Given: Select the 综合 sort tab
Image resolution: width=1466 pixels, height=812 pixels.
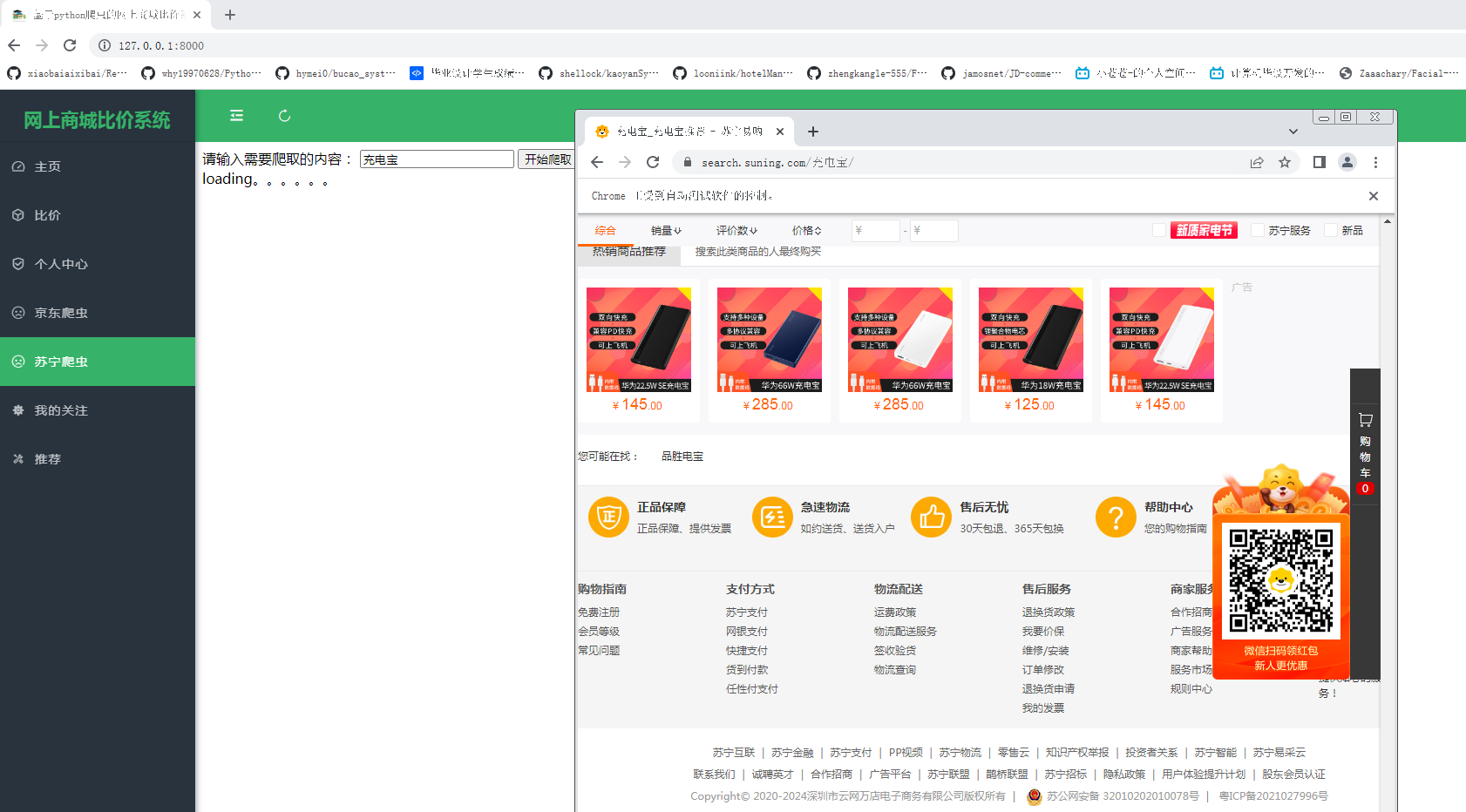Looking at the screenshot, I should click(606, 231).
